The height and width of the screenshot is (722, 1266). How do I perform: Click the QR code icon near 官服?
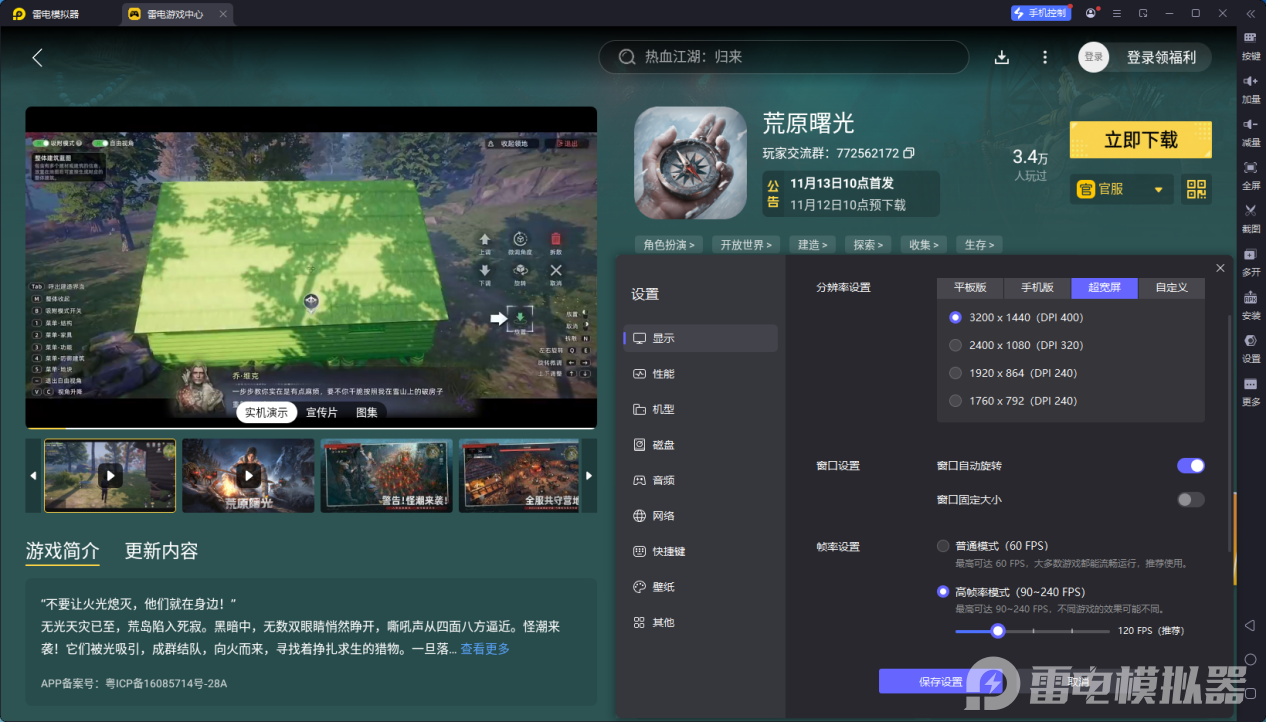[x=1196, y=189]
